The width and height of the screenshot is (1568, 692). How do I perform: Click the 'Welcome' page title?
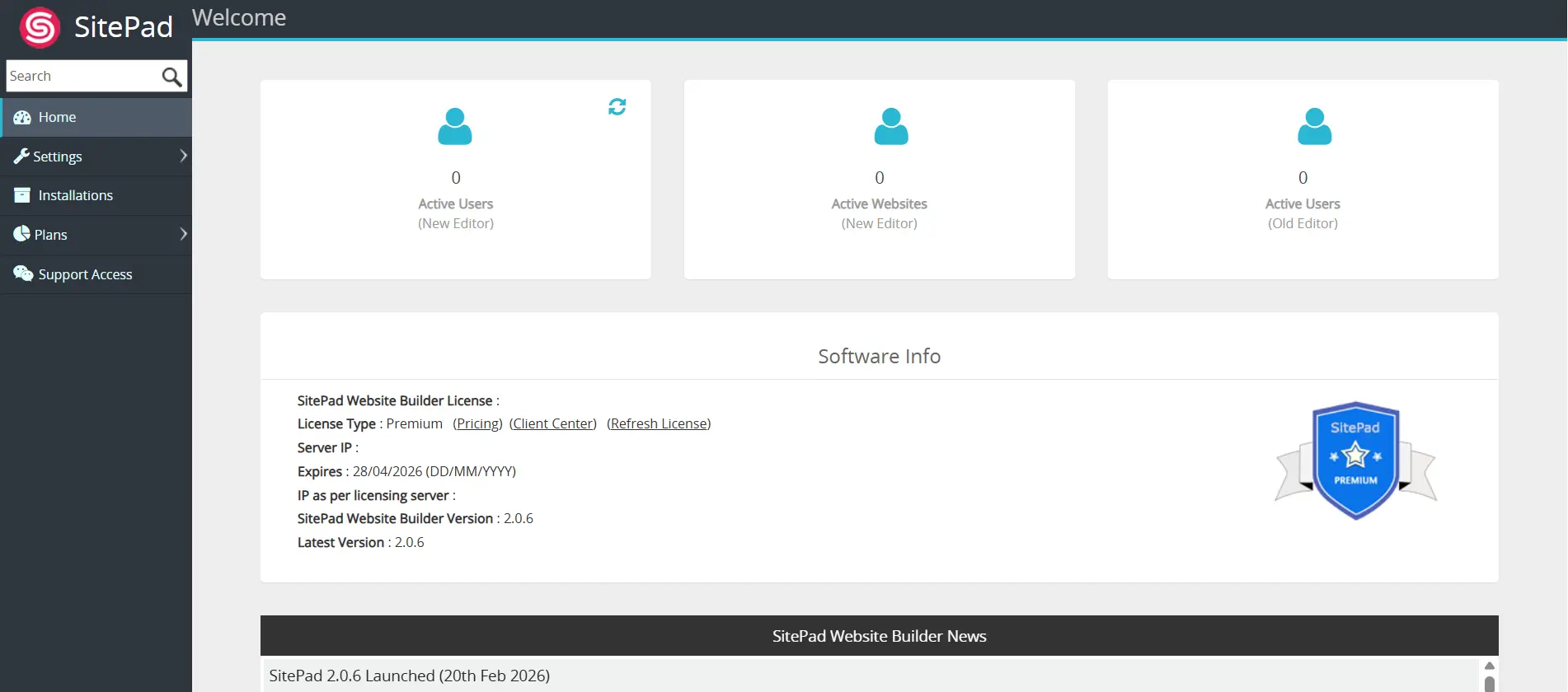[239, 17]
